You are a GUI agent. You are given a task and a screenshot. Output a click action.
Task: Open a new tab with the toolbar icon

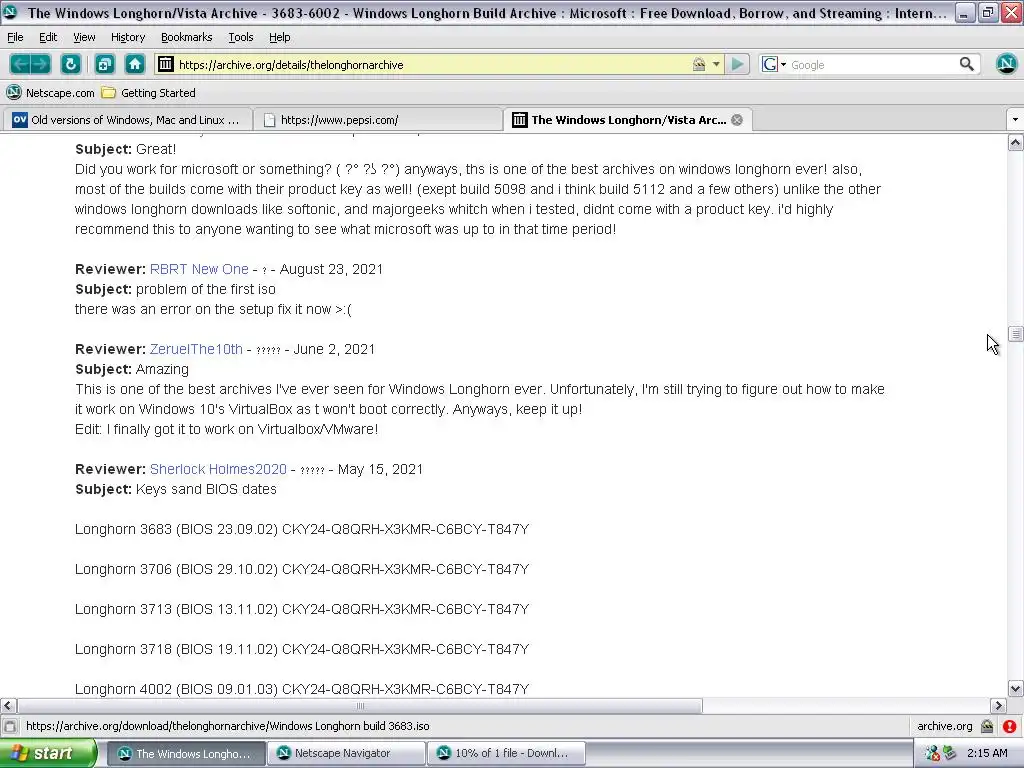104,64
